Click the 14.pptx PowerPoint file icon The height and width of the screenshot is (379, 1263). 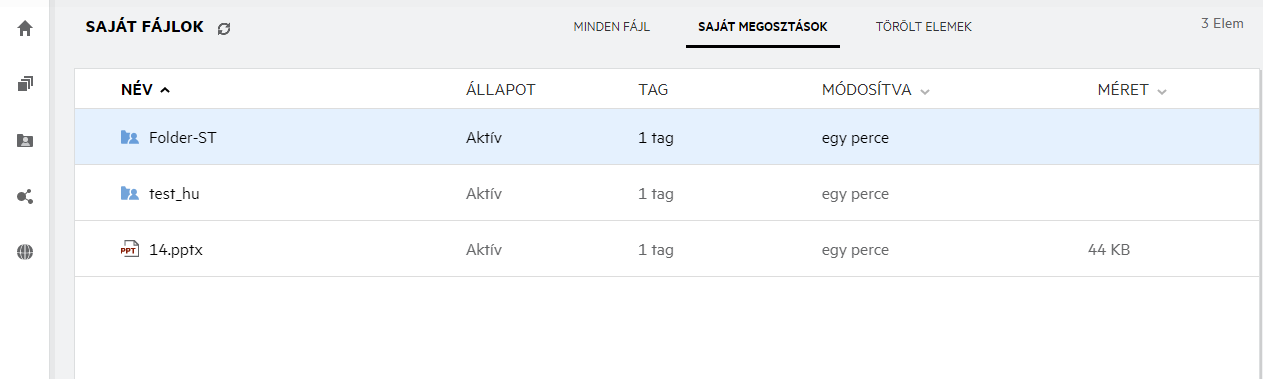pos(129,250)
